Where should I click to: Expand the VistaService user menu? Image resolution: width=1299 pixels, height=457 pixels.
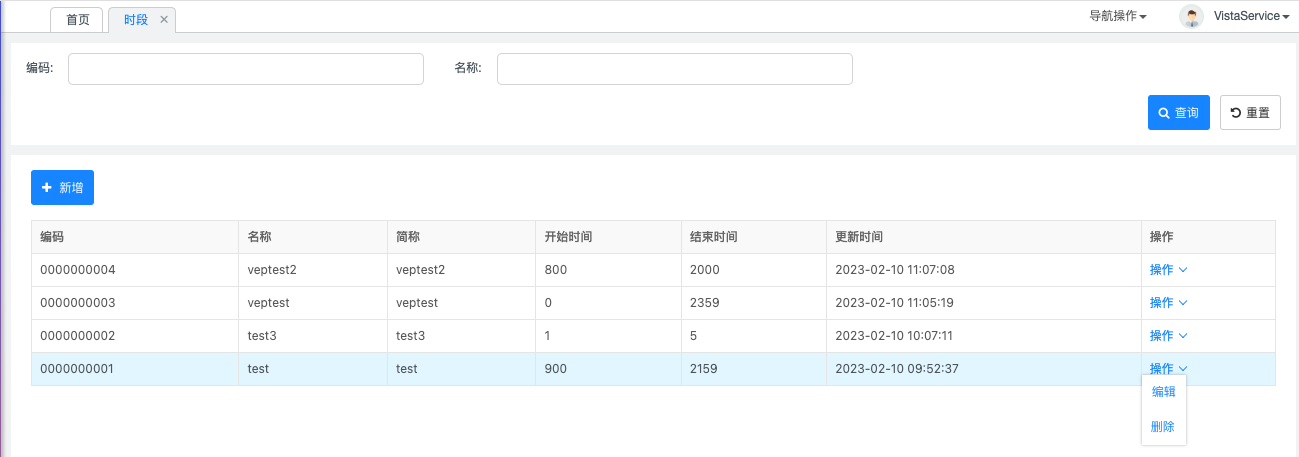coord(1251,16)
